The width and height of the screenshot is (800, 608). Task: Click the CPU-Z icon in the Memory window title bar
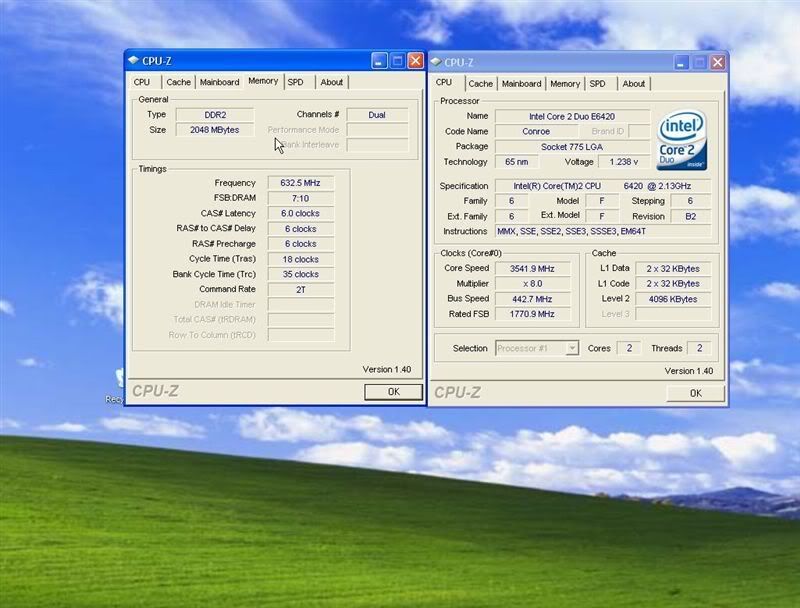(134, 60)
